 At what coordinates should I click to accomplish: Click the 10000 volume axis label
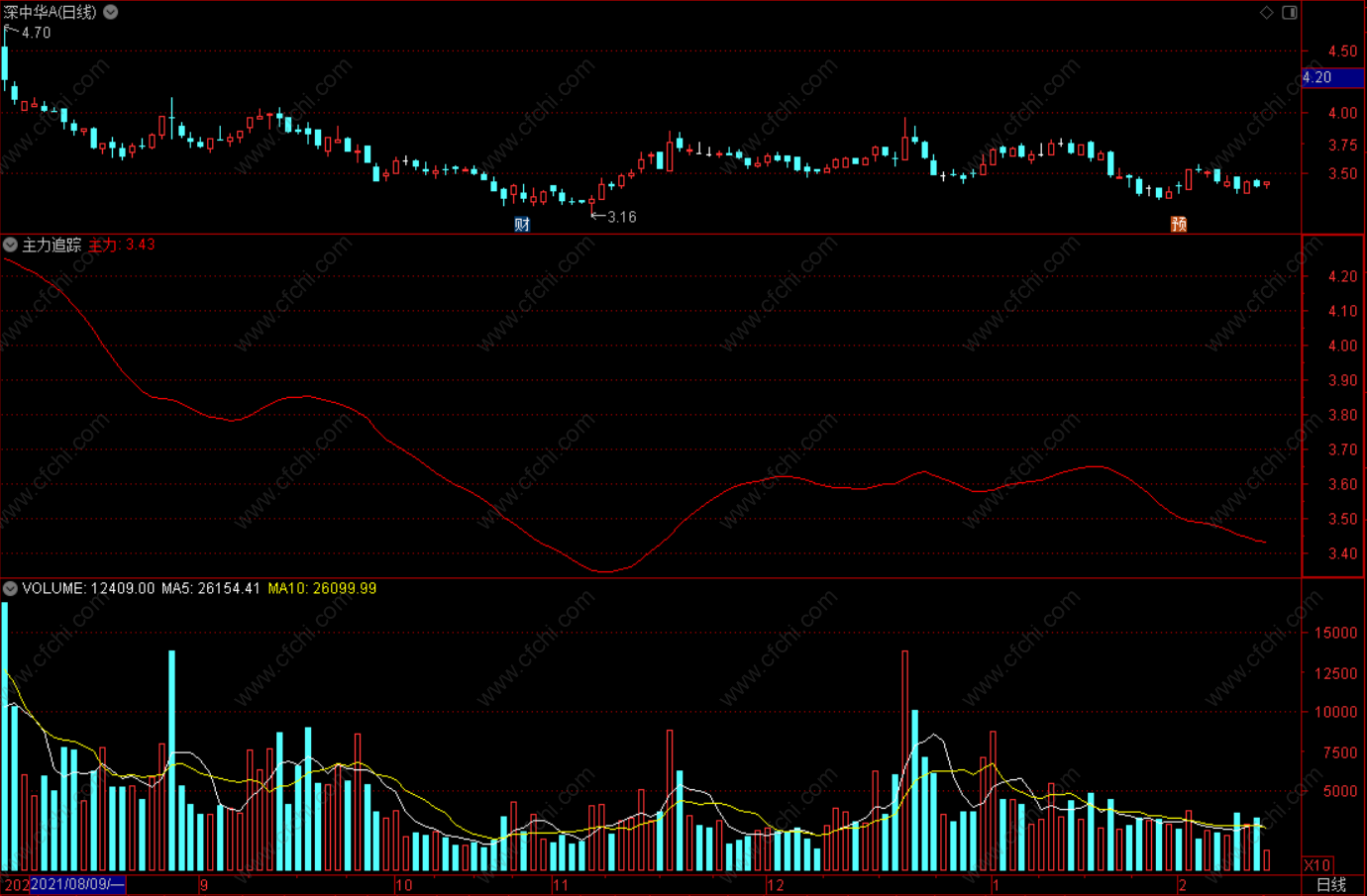pos(1335,712)
